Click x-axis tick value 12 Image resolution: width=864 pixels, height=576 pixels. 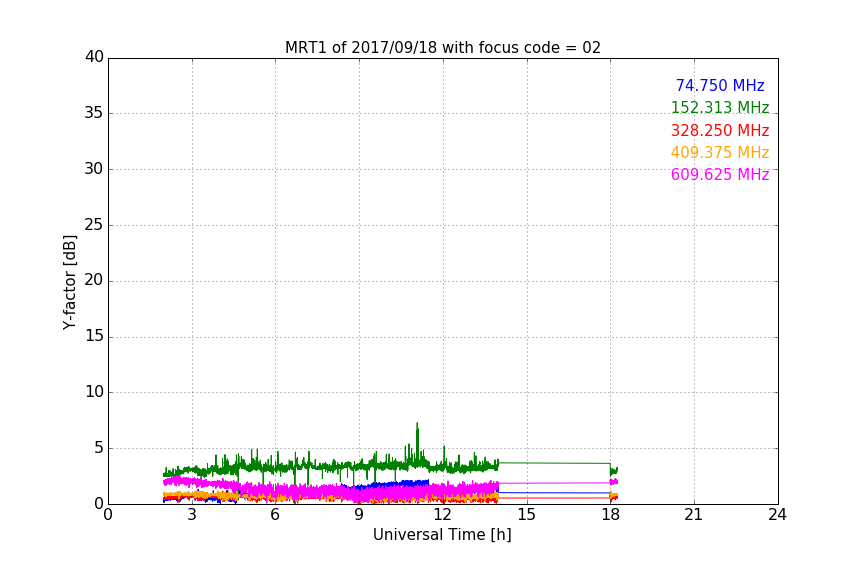(x=442, y=515)
